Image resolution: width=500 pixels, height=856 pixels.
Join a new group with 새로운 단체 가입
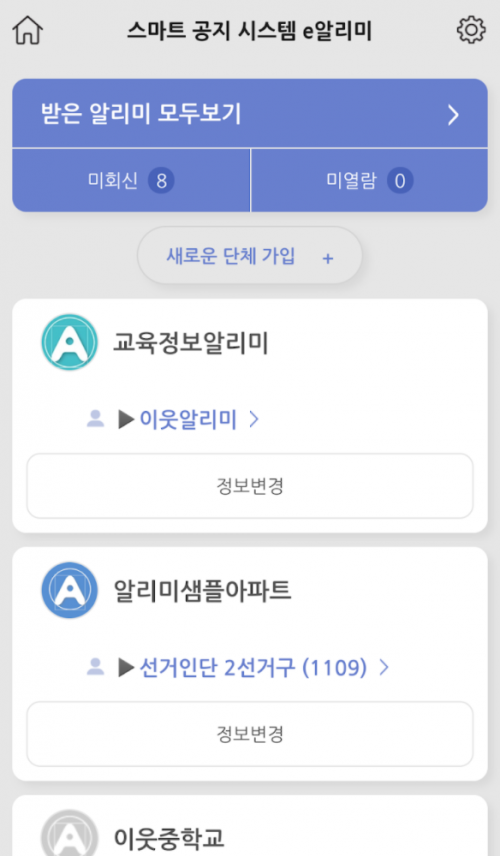250,255
